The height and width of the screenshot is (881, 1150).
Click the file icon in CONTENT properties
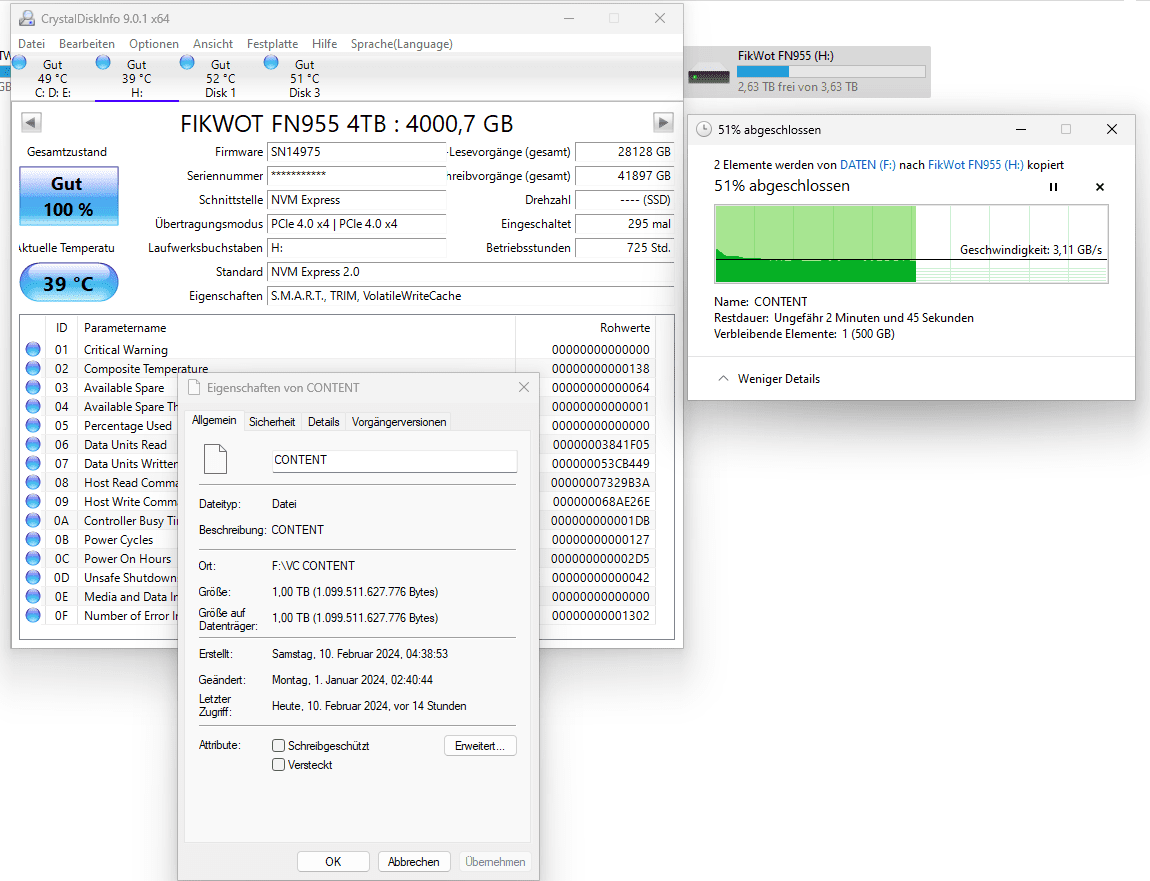215,459
